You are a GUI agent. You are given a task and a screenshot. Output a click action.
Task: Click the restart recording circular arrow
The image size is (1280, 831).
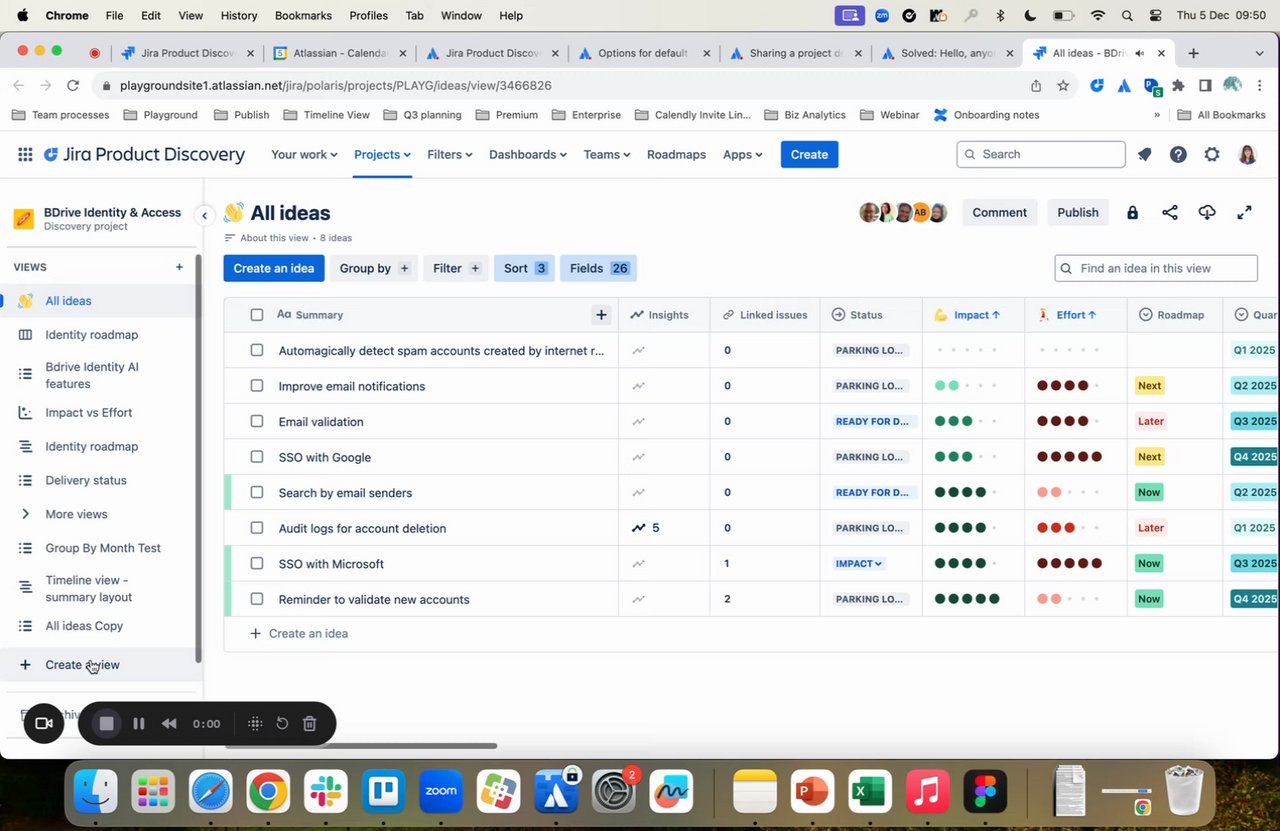[x=282, y=723]
